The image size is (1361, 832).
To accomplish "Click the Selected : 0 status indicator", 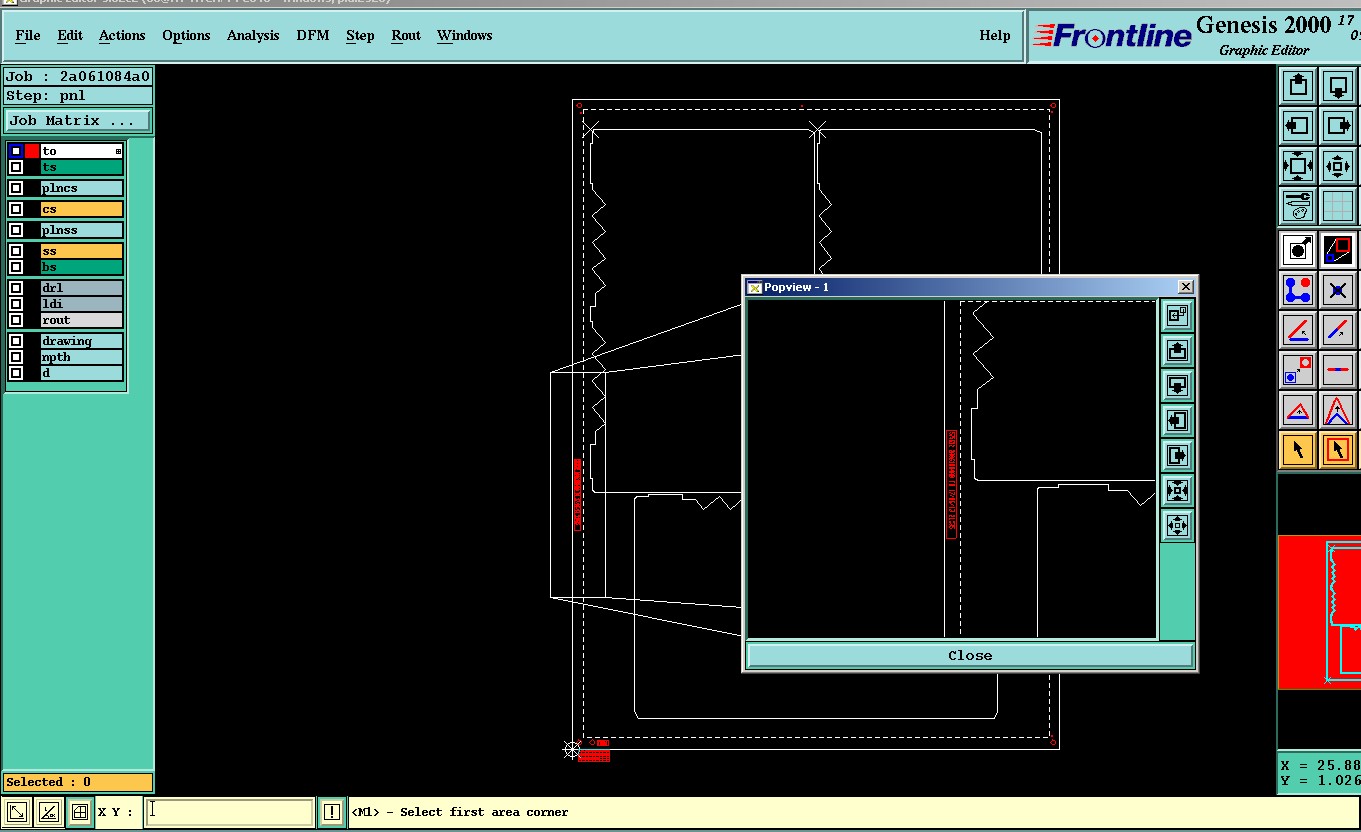I will [x=78, y=782].
